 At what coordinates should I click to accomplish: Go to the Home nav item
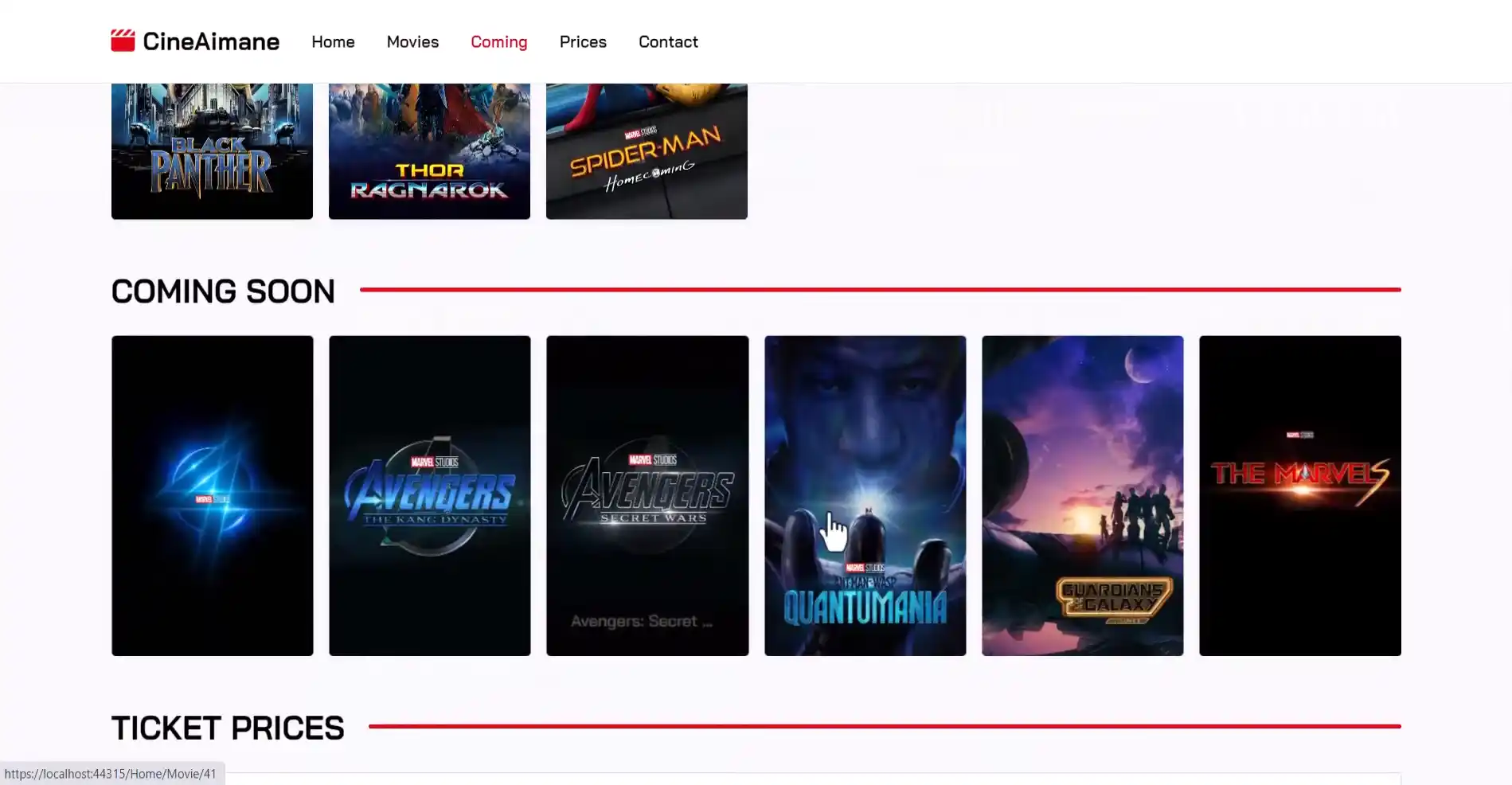tap(333, 41)
